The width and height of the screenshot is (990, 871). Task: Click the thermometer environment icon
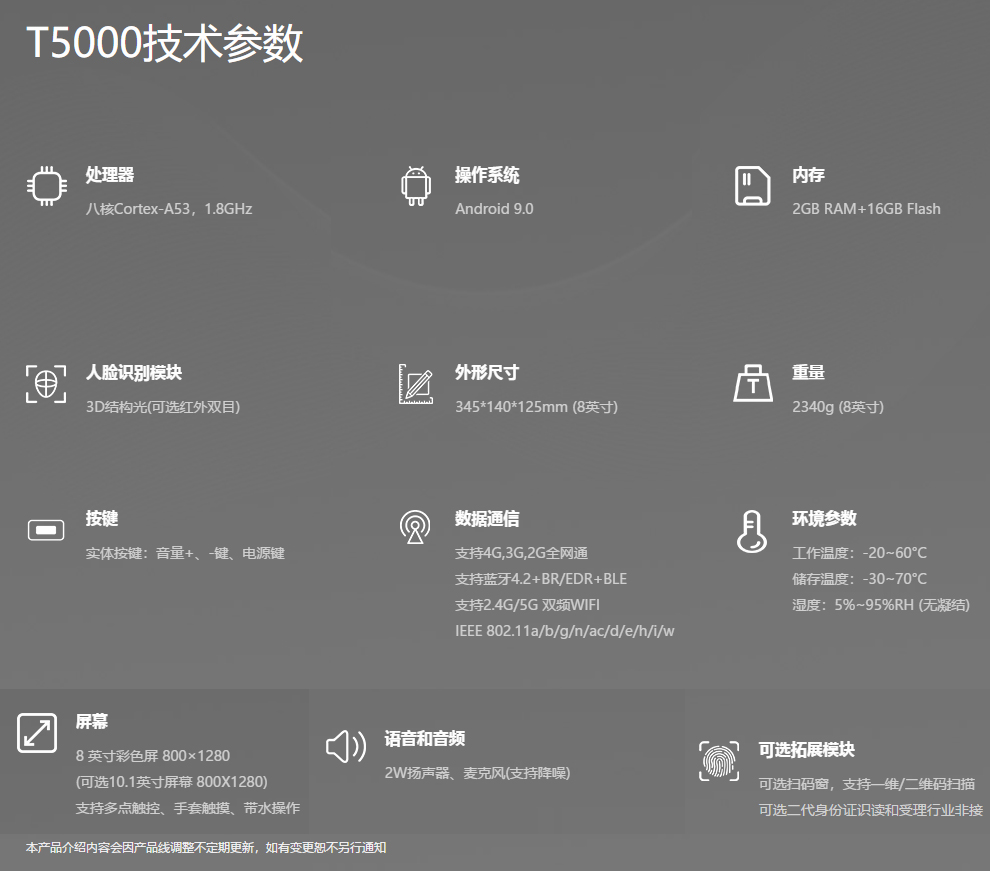752,531
